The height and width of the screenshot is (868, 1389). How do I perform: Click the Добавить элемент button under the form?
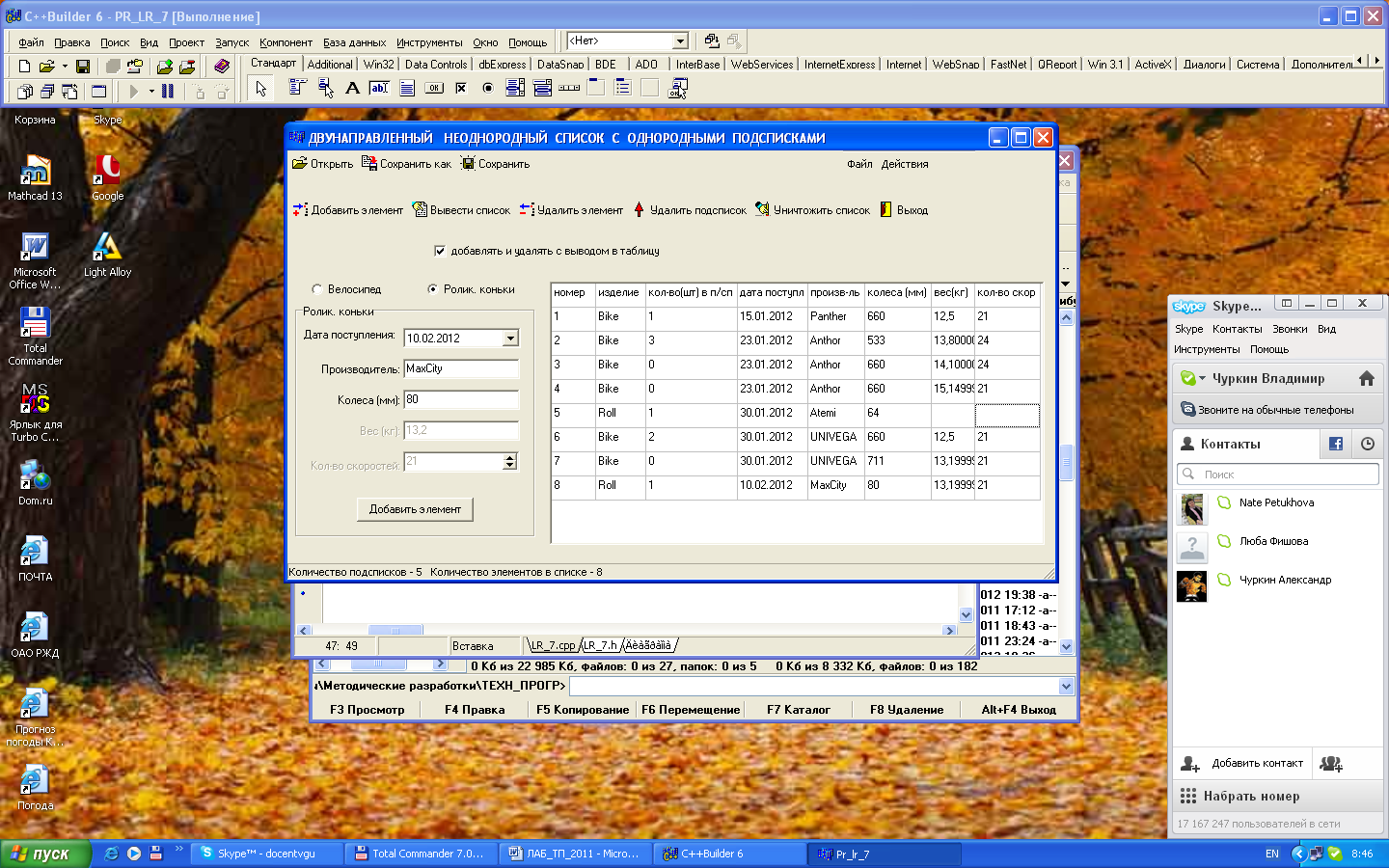tap(415, 509)
